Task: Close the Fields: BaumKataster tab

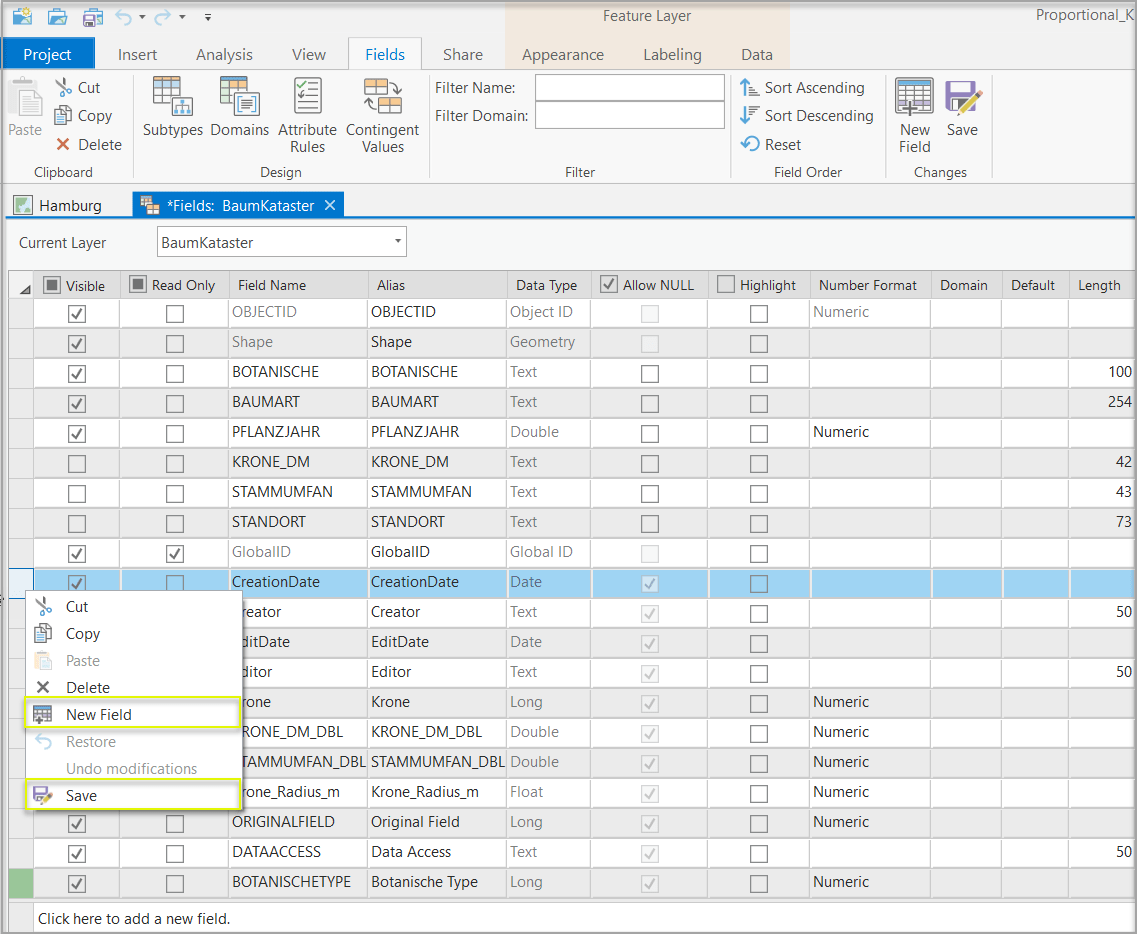Action: 330,205
